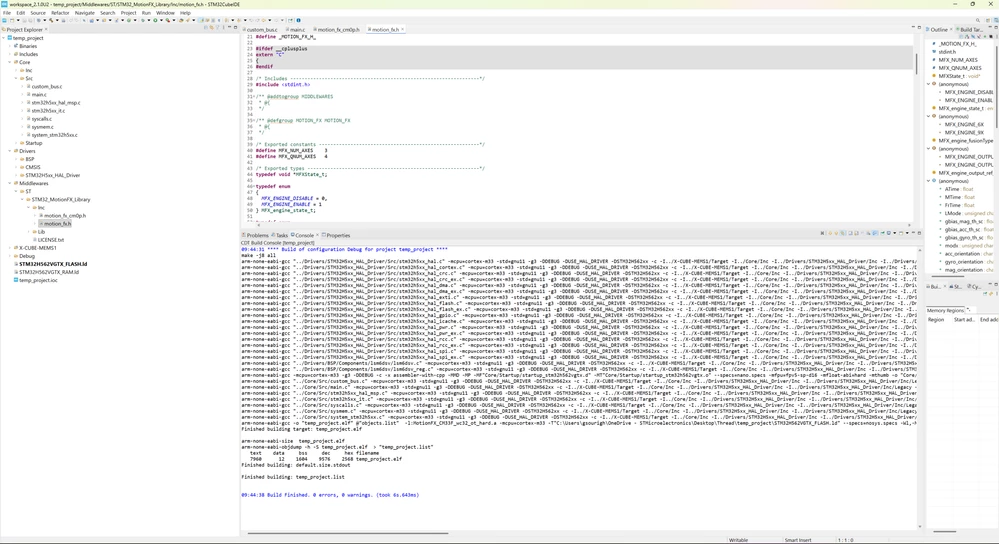
Task: Toggle the highlighted word wrap console button
Action: click(875, 233)
